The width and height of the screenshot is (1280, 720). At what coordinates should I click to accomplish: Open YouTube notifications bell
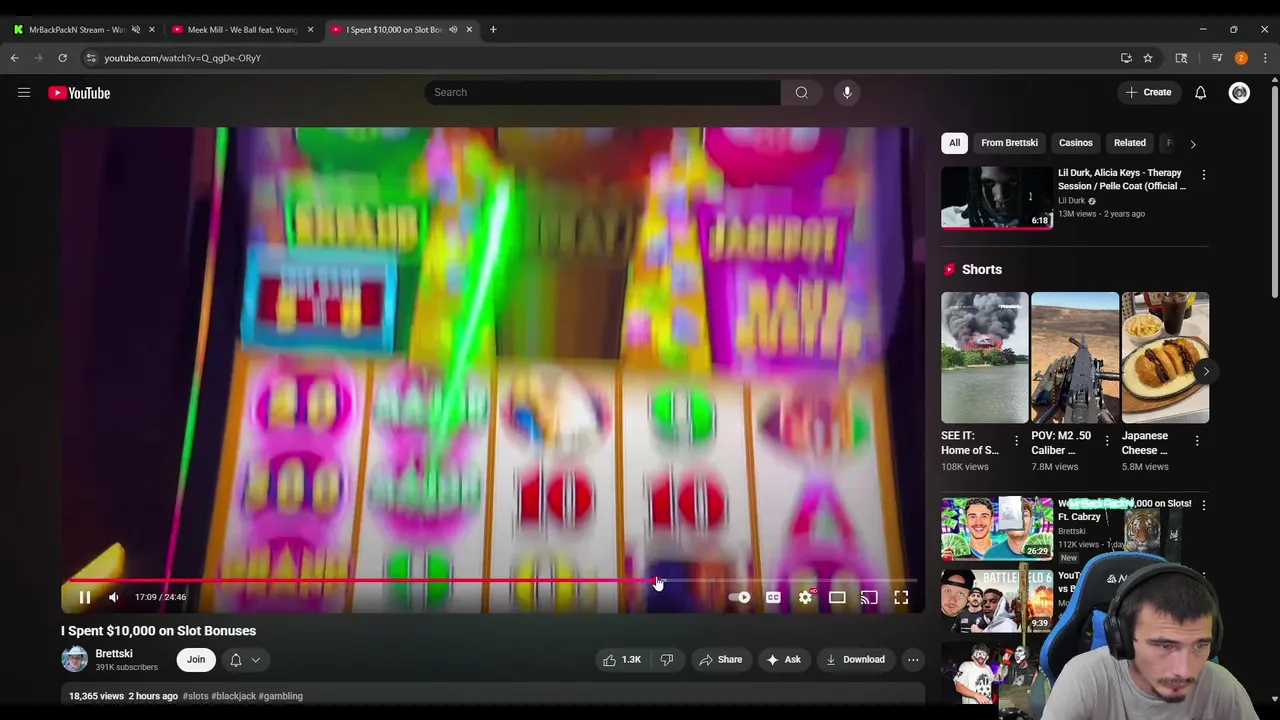[x=1200, y=93]
